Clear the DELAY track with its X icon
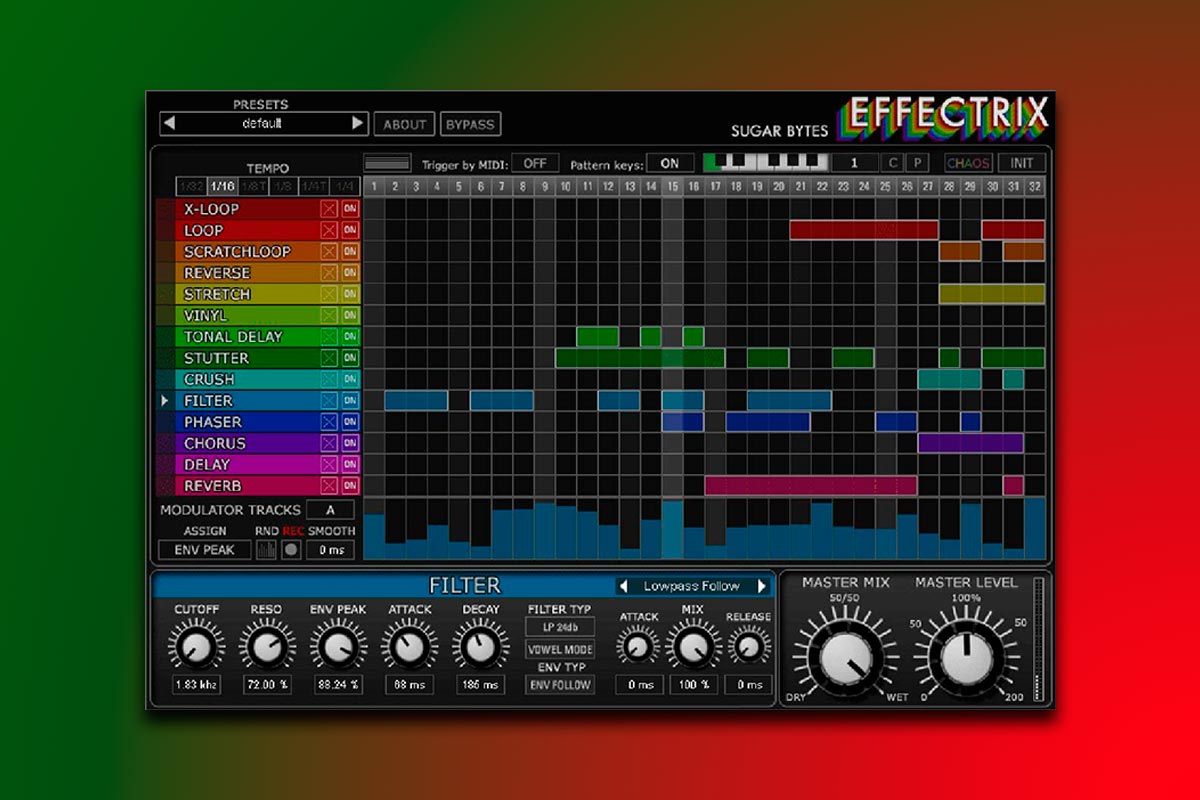 pos(329,464)
